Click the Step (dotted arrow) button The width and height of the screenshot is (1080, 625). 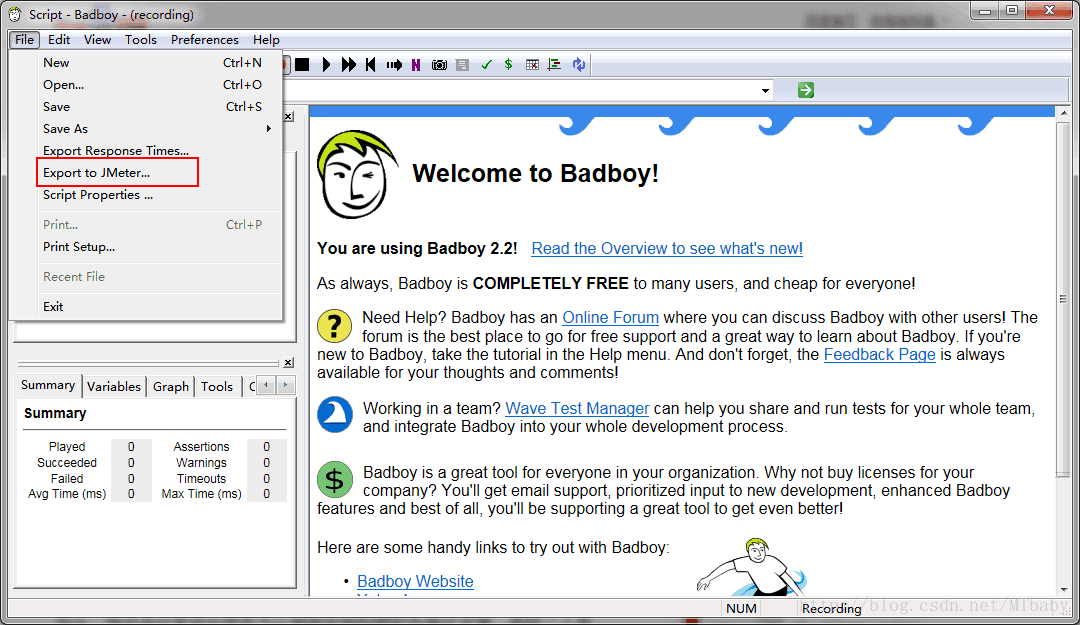(394, 65)
